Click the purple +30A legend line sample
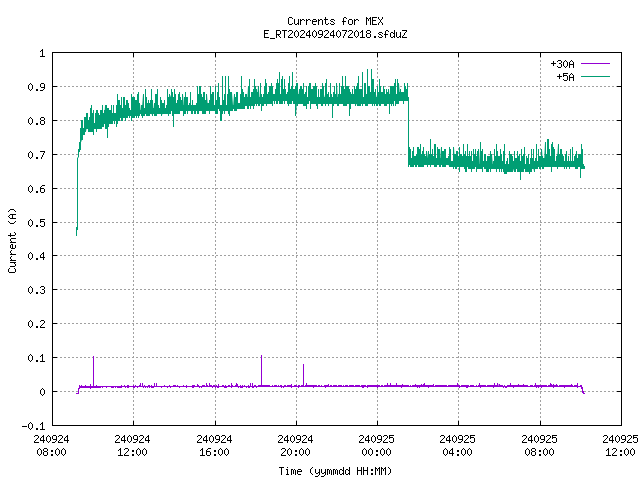This screenshot has height=480, width=640. [x=595, y=64]
